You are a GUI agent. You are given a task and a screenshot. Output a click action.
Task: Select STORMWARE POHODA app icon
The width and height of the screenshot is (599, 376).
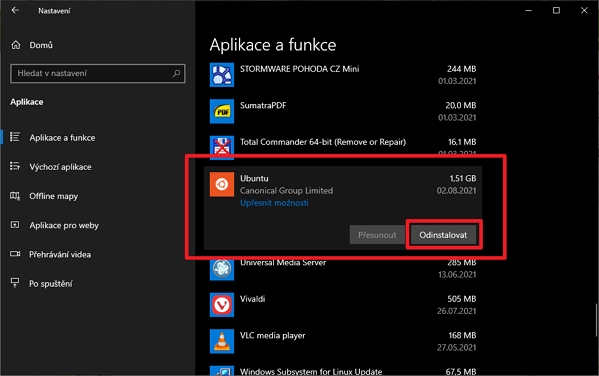[222, 75]
